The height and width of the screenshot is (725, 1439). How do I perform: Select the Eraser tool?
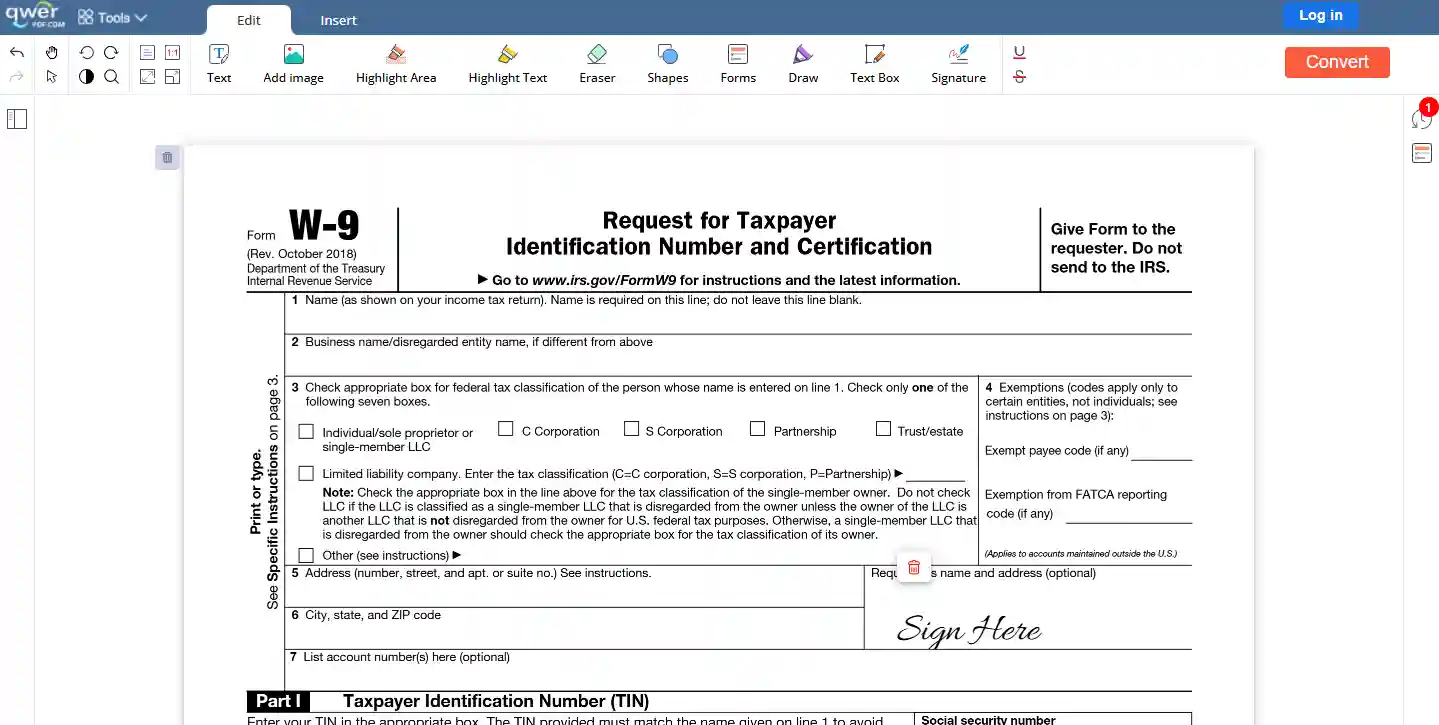coord(597,64)
